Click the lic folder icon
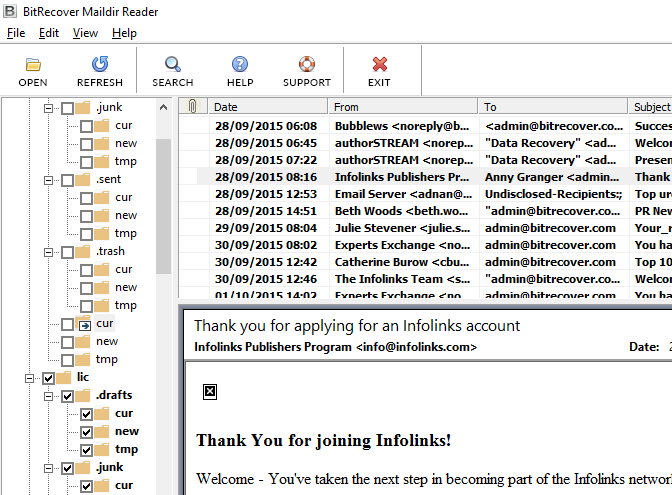 click(x=64, y=378)
